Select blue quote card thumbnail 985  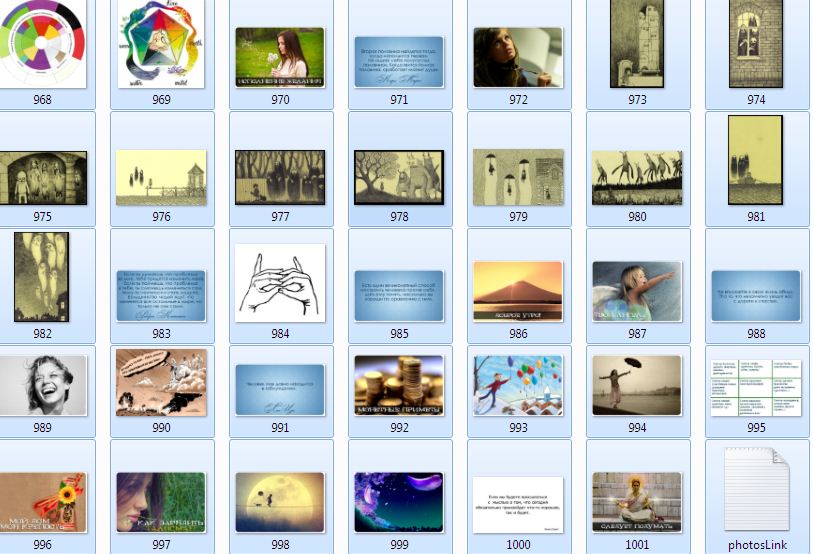coord(399,296)
